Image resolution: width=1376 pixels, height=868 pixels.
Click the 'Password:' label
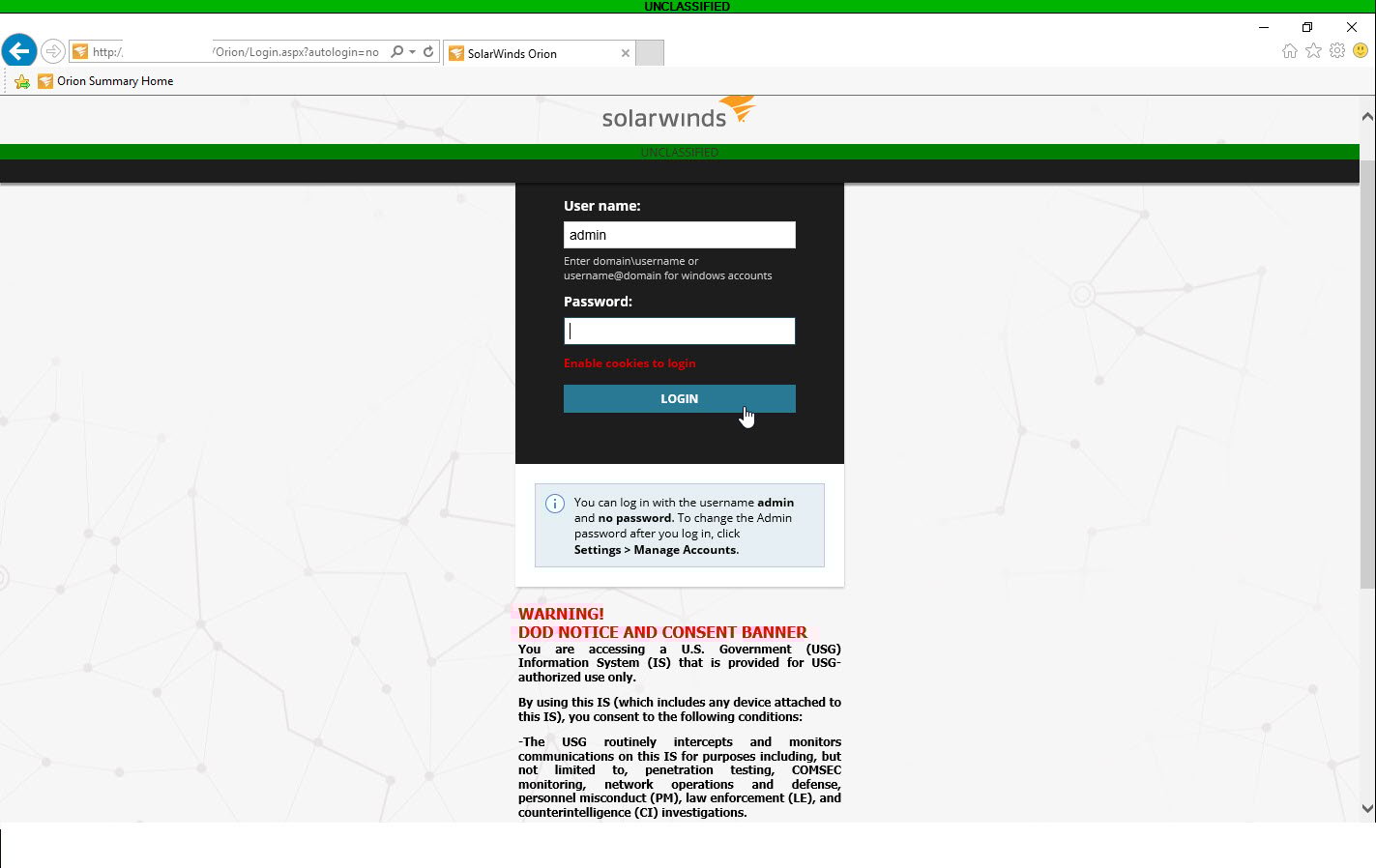(x=598, y=302)
